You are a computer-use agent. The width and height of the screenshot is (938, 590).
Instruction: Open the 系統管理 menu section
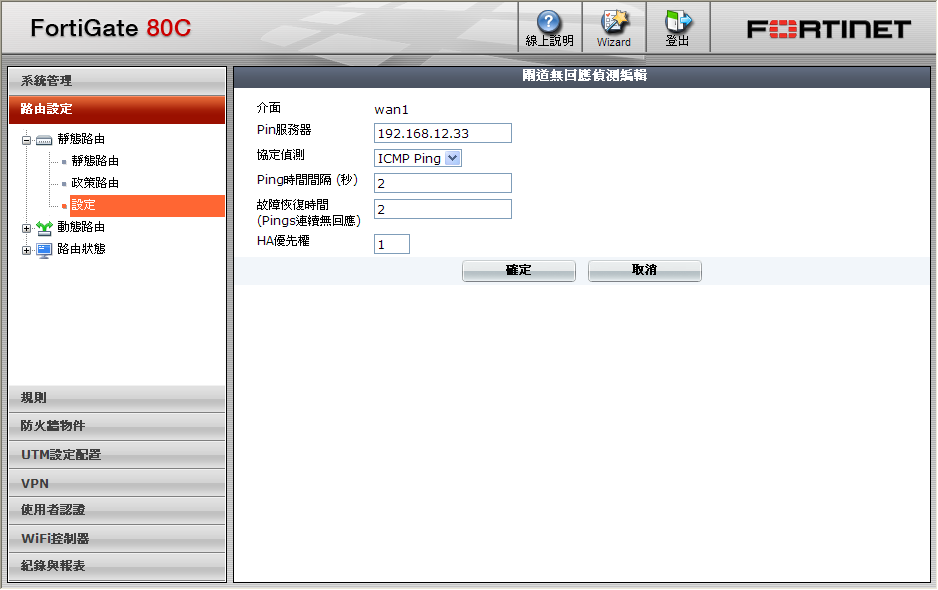(x=117, y=81)
